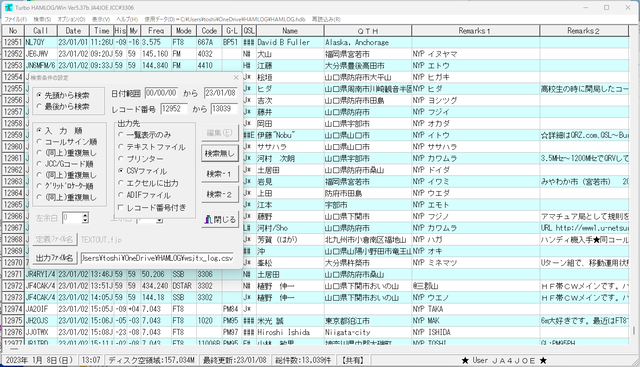Click the 検索-1 button
Image resolution: width=640 pixels, height=367 pixels.
pyautogui.click(x=220, y=174)
